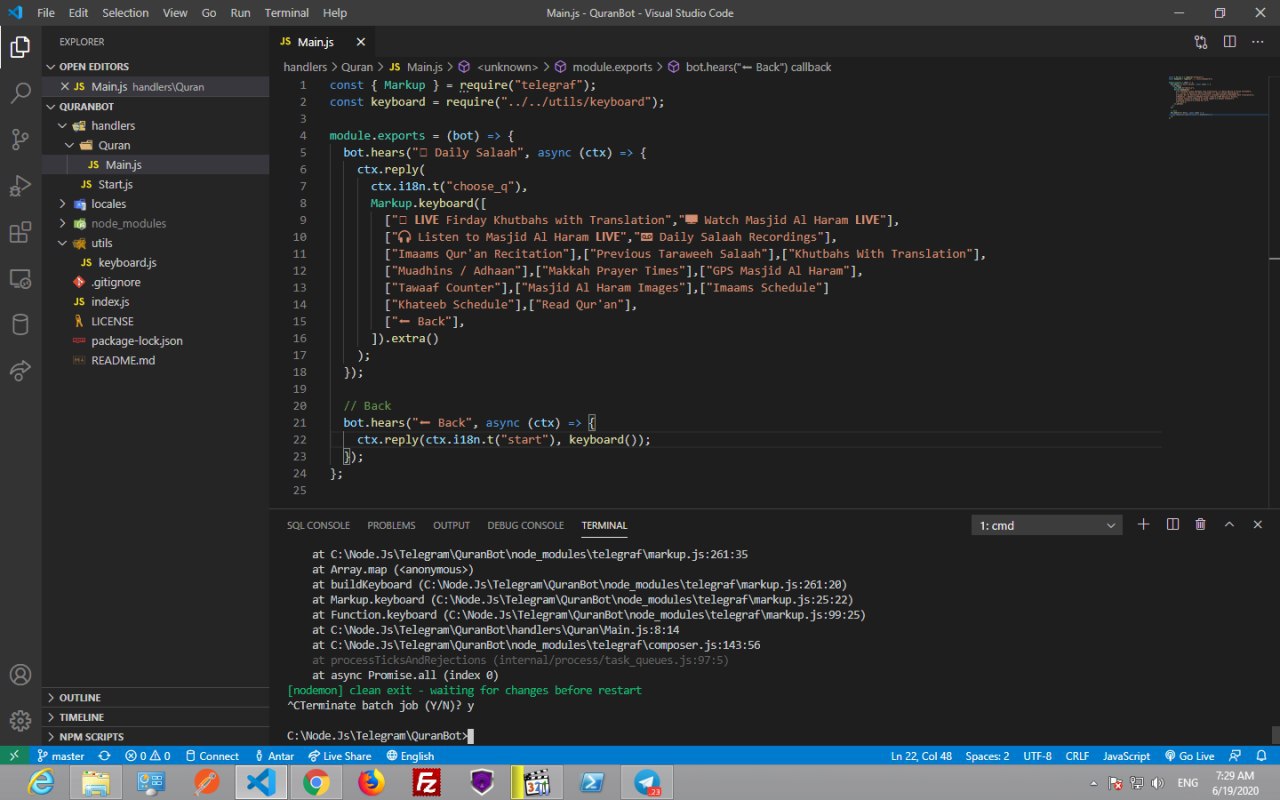
Task: Split the editor to the right
Action: point(1230,42)
